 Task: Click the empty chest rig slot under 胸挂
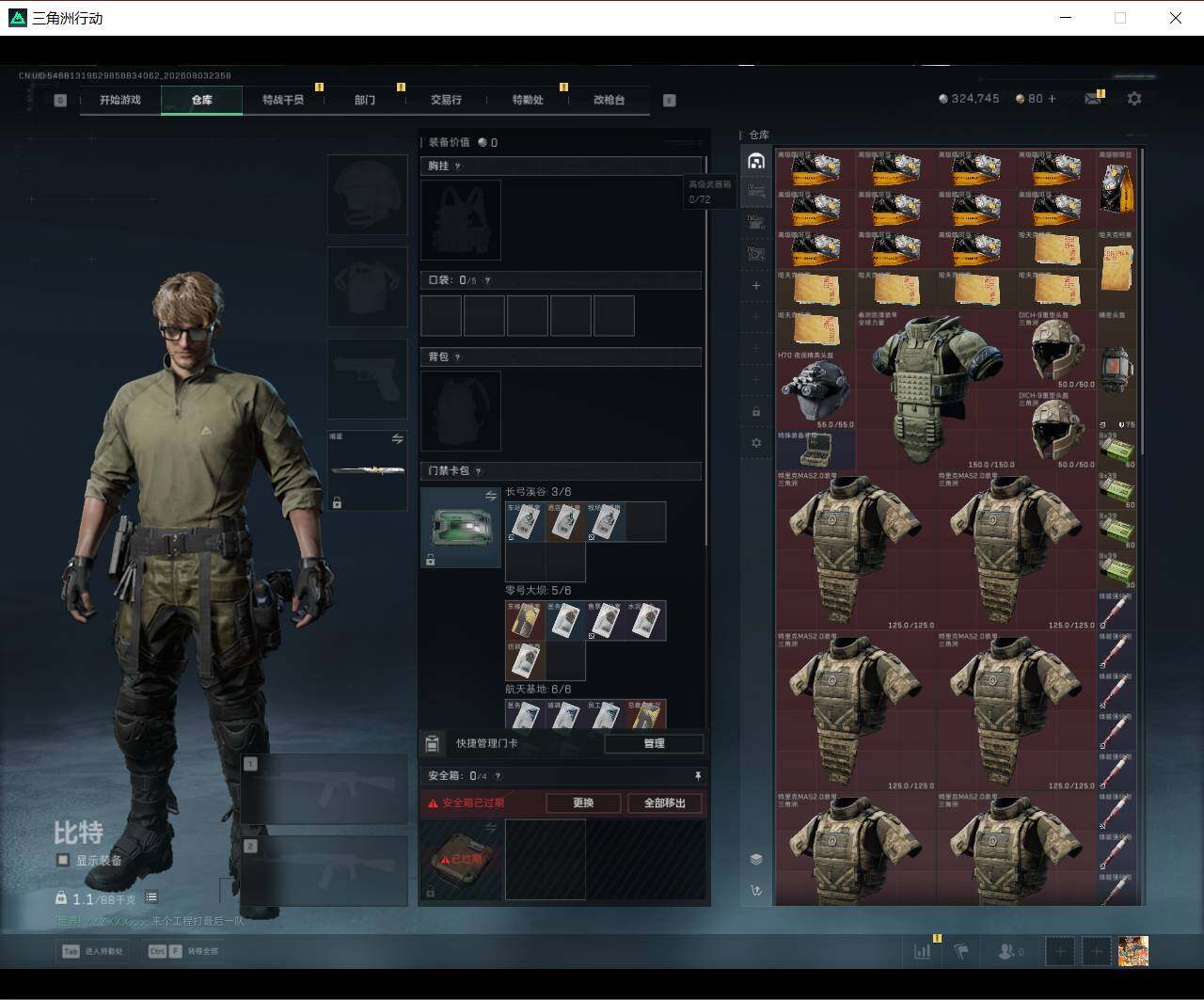(x=461, y=220)
